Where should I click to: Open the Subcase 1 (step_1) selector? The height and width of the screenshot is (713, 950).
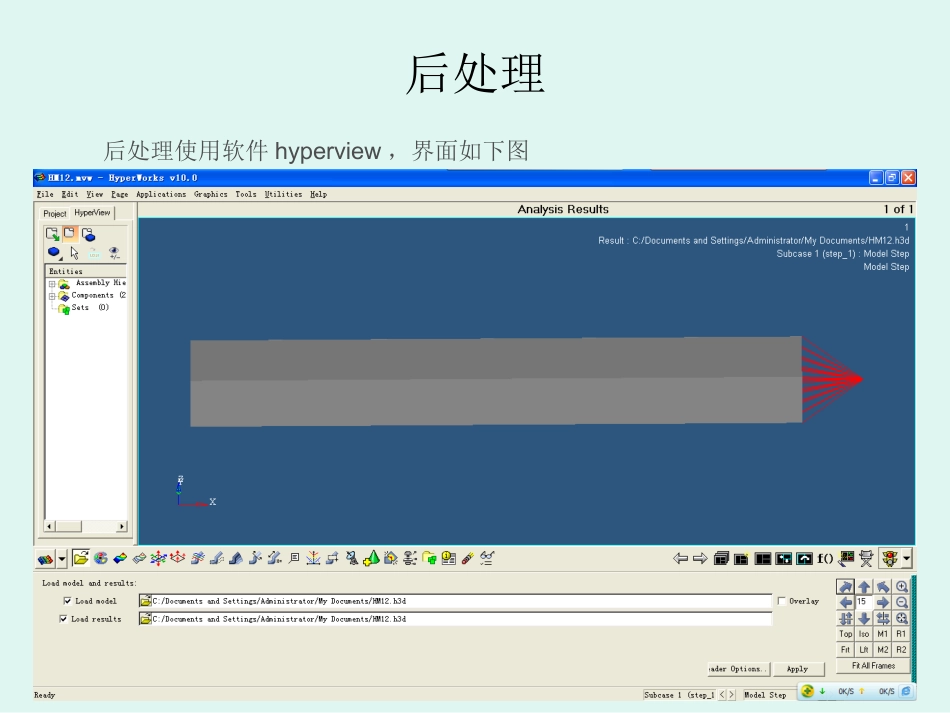[x=679, y=695]
